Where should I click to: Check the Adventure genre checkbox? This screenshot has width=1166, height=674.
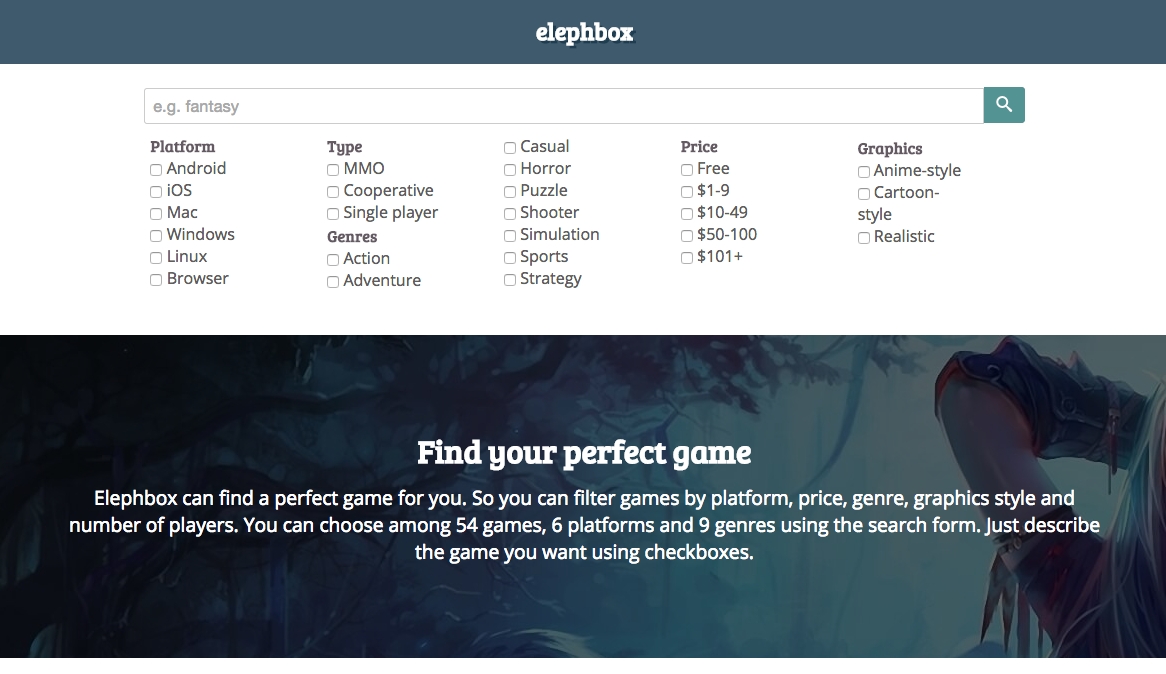coord(333,282)
